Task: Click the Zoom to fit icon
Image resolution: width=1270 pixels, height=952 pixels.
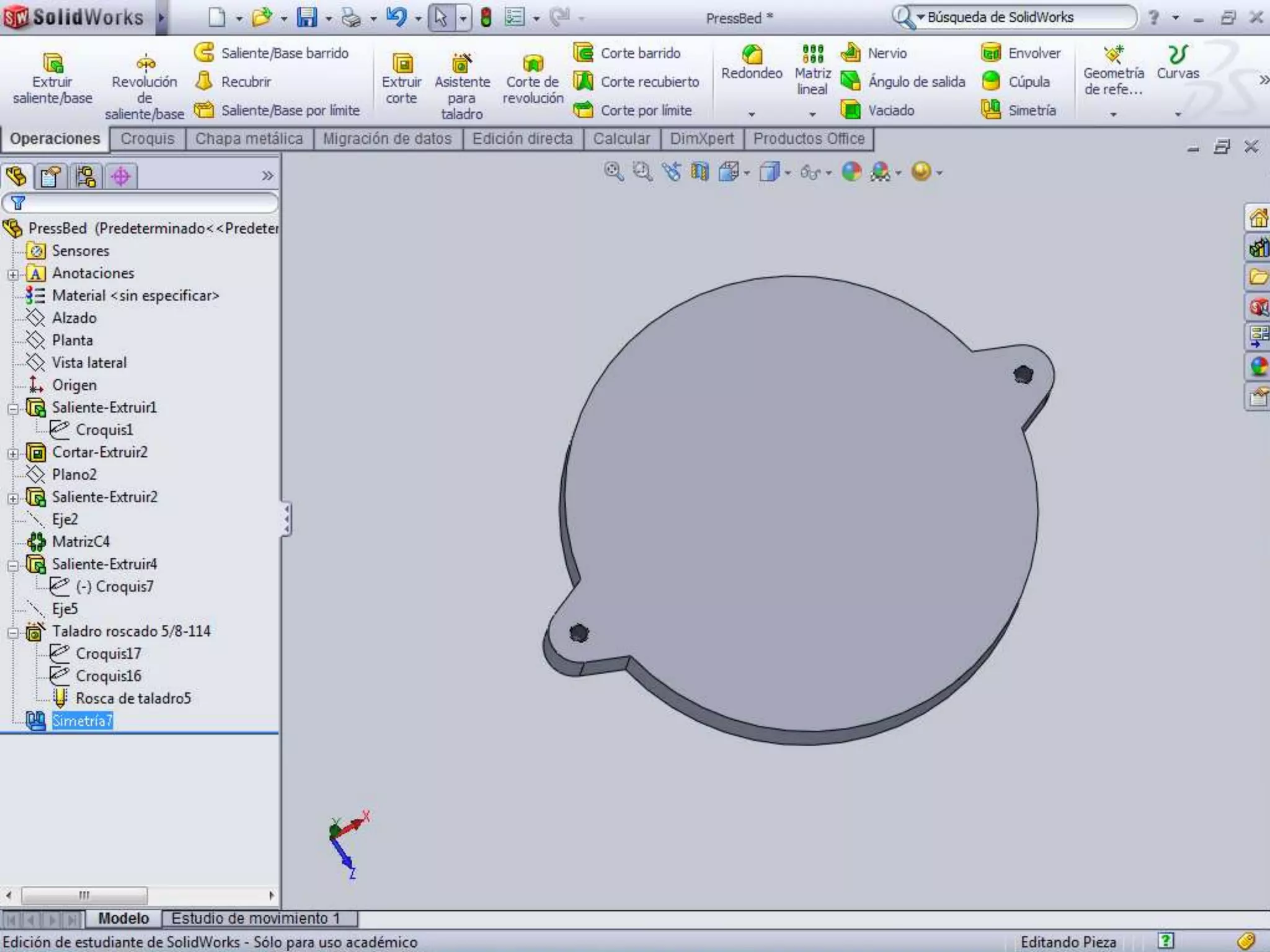Action: (613, 172)
